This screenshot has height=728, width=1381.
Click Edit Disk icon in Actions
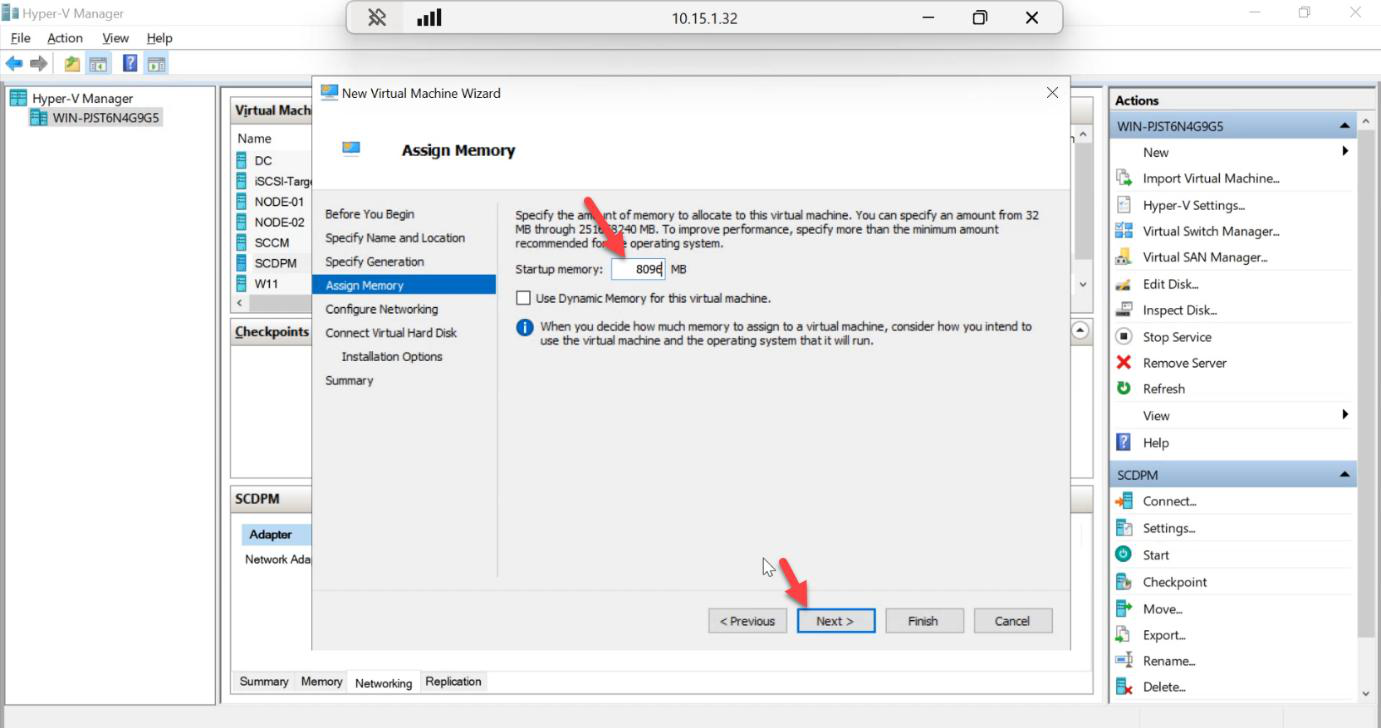(x=1123, y=284)
